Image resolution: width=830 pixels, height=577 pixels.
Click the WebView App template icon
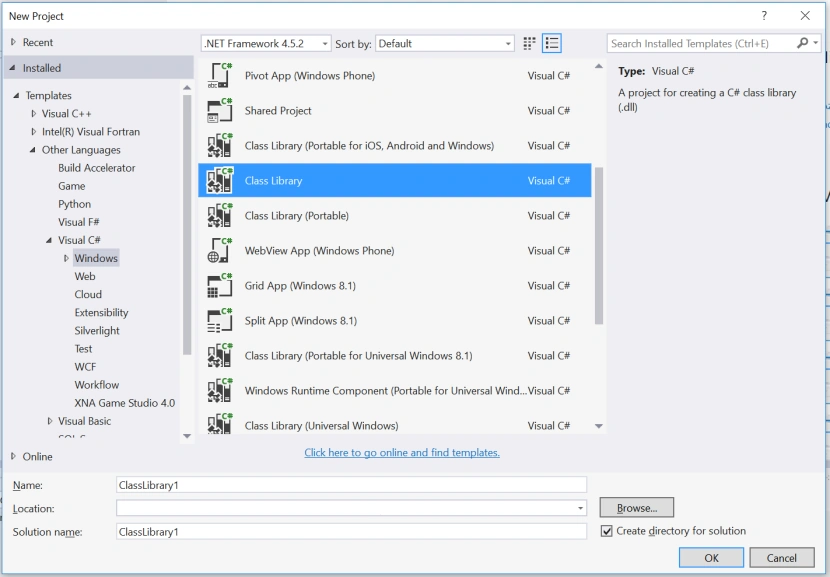(x=220, y=250)
